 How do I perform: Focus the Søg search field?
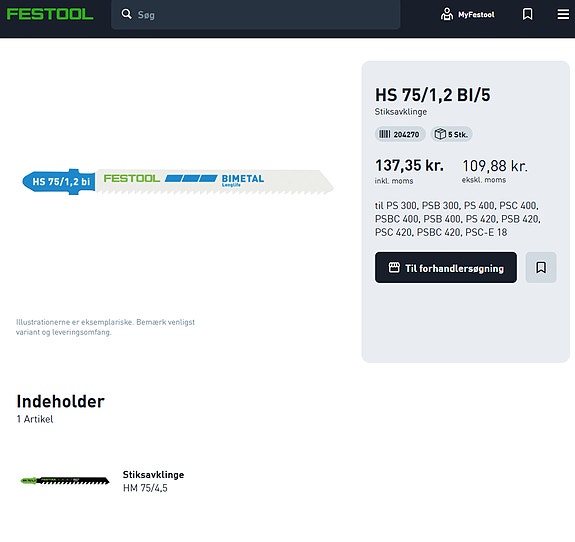click(x=256, y=15)
